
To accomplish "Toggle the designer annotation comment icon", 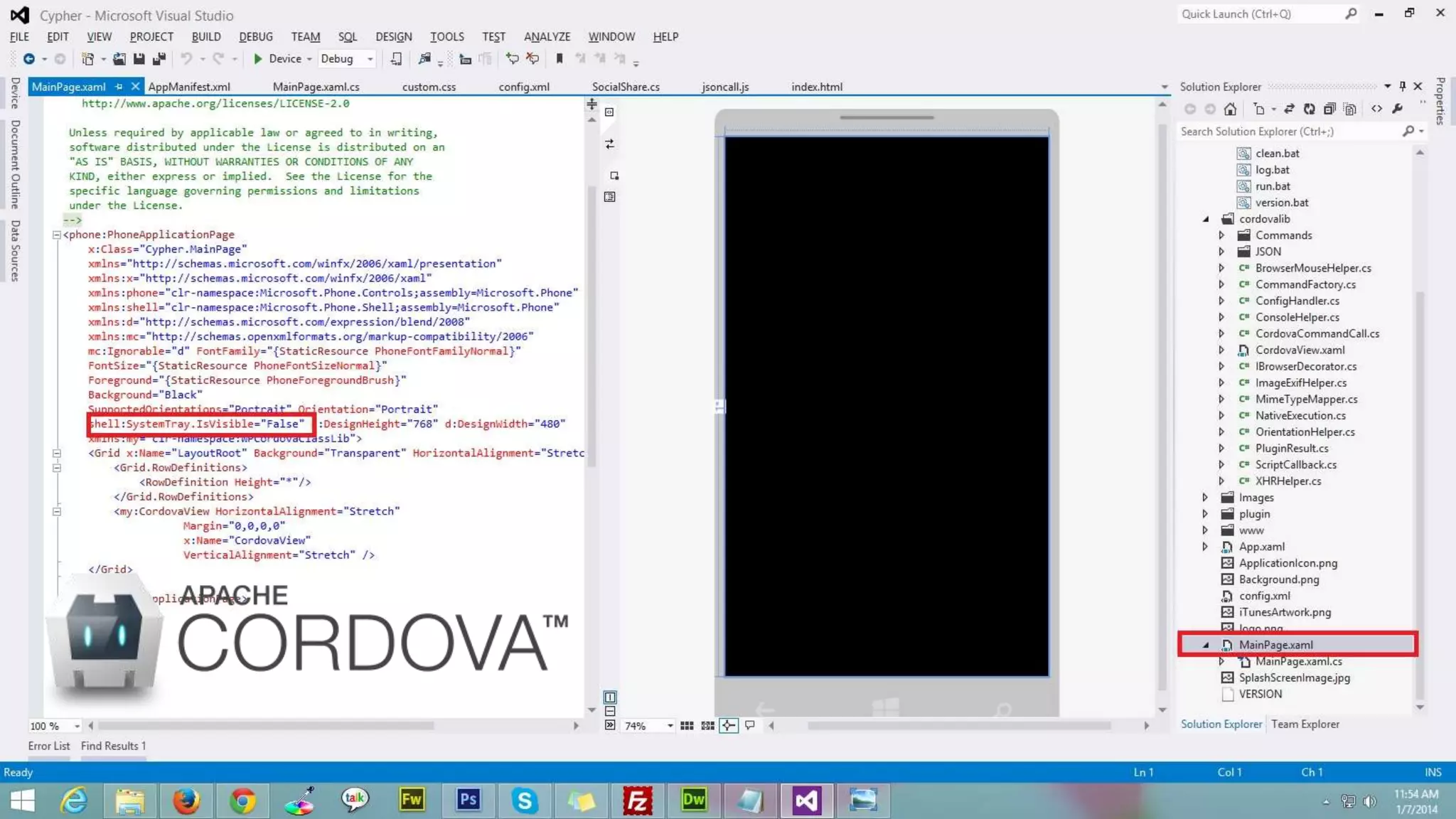I will 750,726.
